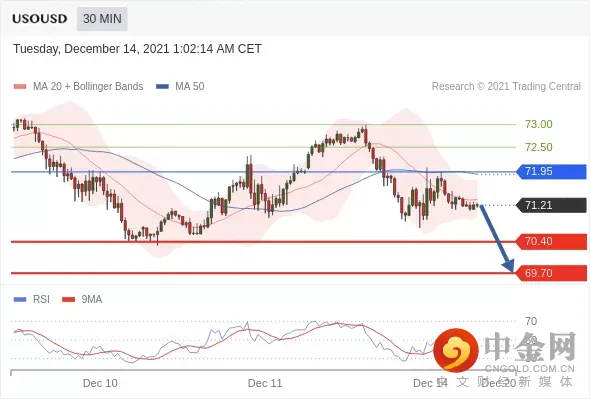Viewport: 590px width, 400px height.
Task: Toggle the 9MA legend marker
Action: 68,300
